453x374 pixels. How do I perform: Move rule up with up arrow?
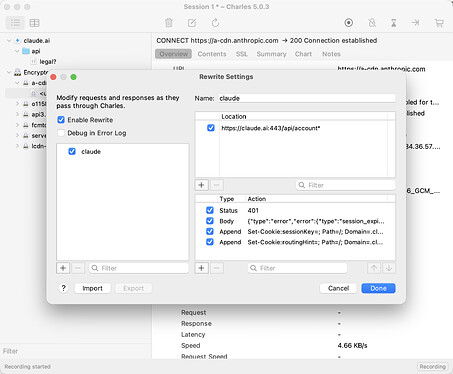pyautogui.click(x=374, y=268)
